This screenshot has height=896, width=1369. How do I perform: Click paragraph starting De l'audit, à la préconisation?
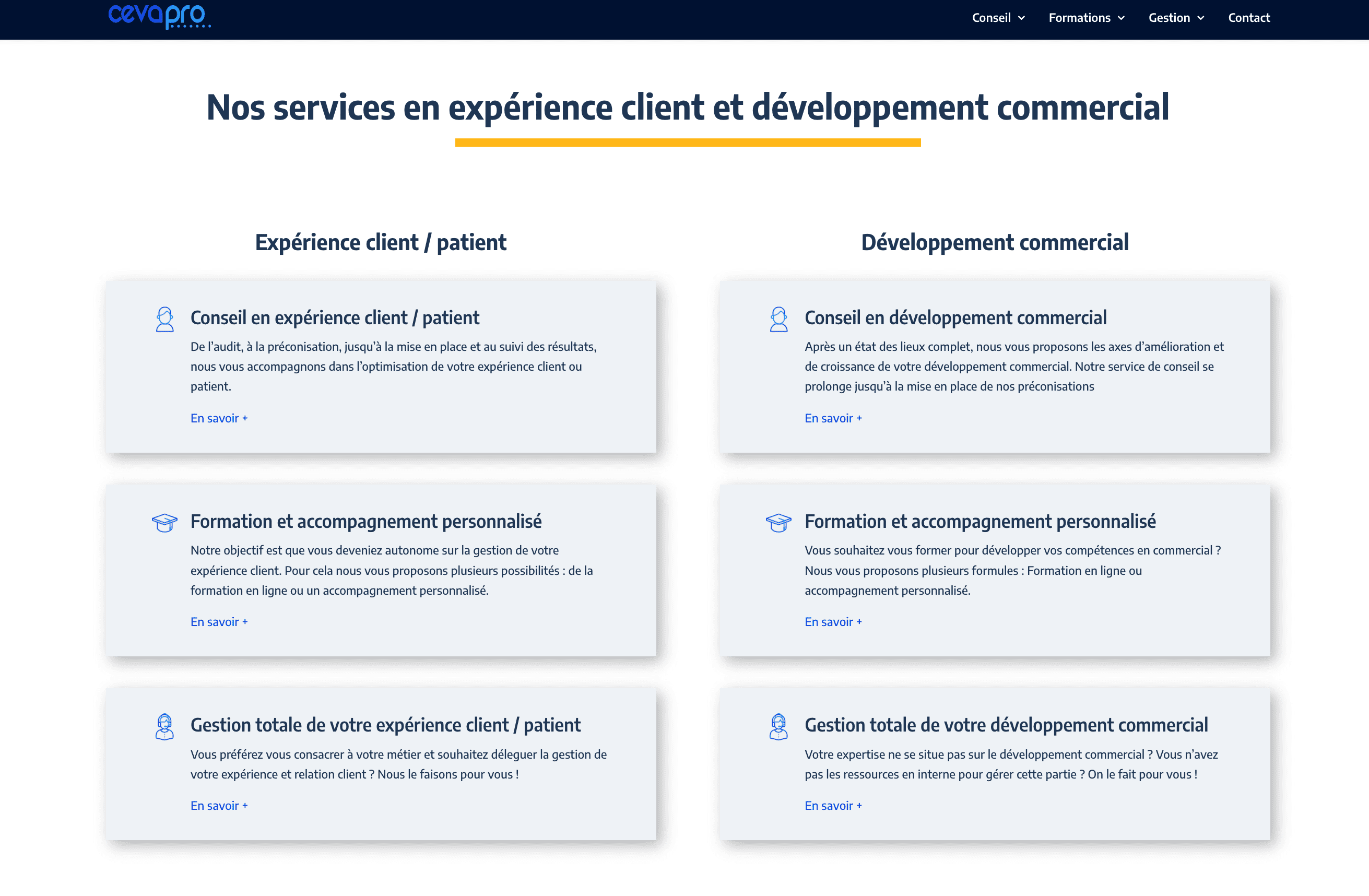(394, 367)
